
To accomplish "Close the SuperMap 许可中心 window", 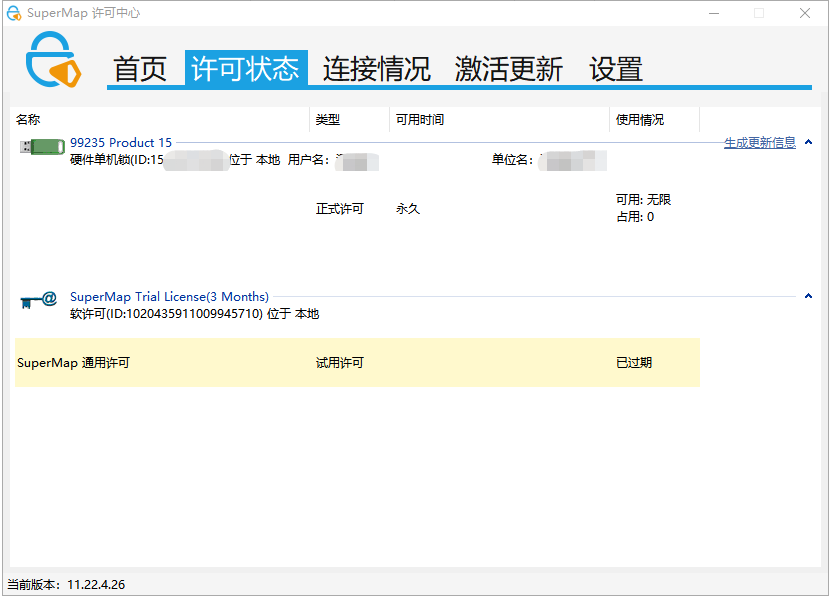I will [x=805, y=13].
